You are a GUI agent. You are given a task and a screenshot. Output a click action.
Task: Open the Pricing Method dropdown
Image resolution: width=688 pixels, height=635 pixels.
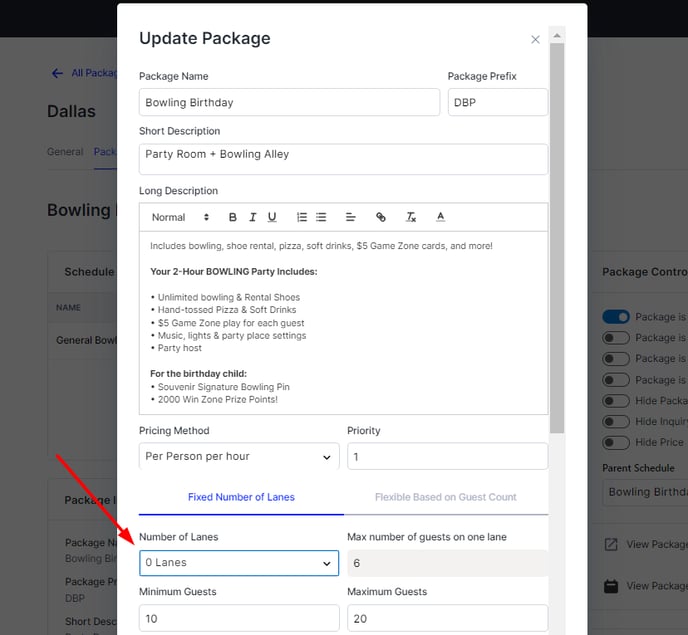coord(239,456)
